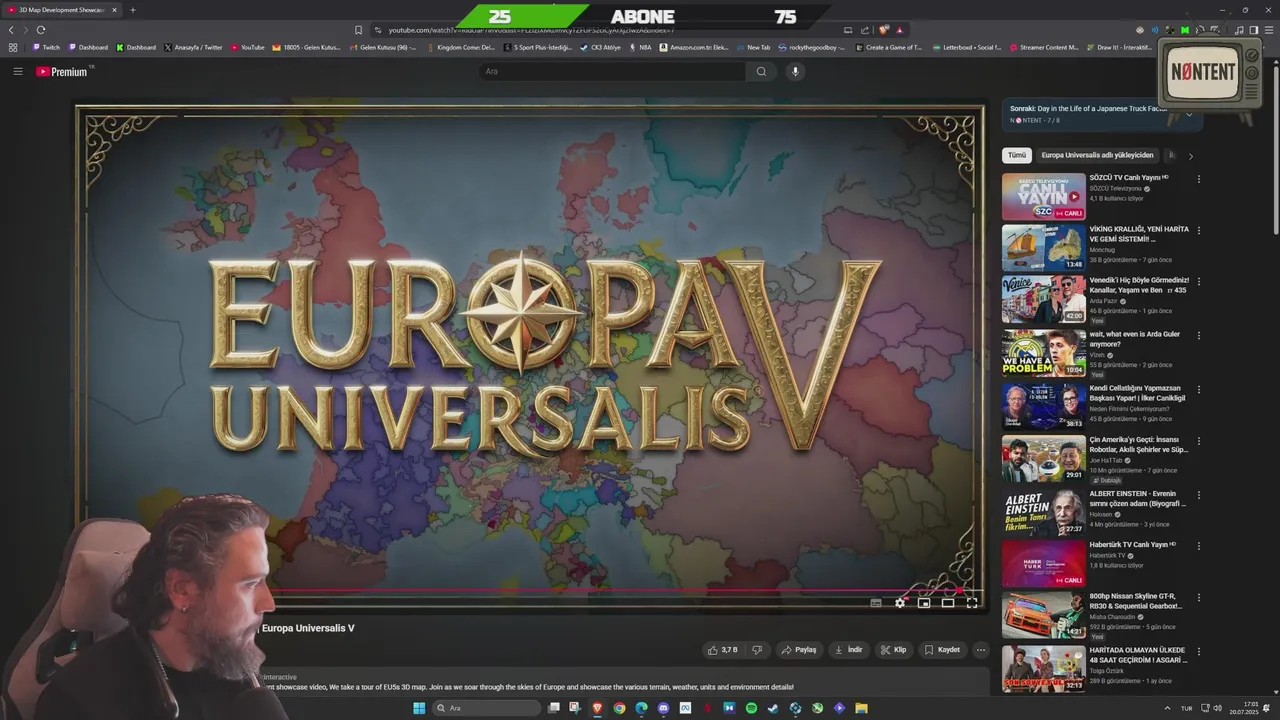Screen dimensions: 1280x720
Task: Open options for Kendi Cellatlığını Yapmazsan video
Action: click(x=1199, y=389)
